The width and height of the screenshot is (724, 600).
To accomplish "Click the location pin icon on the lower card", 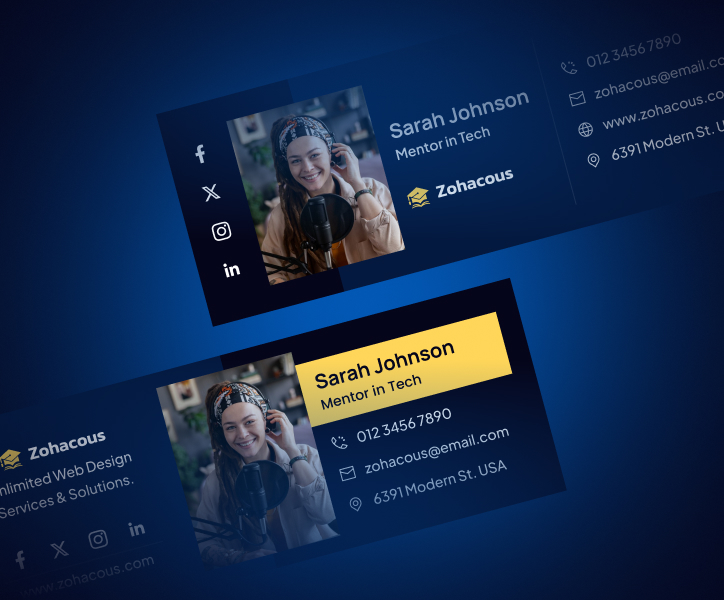I will (355, 503).
